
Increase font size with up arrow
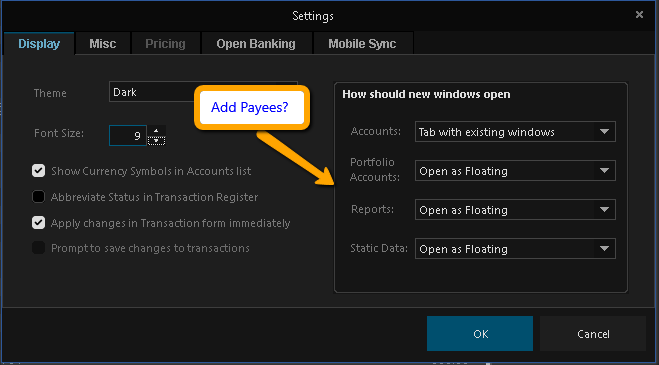156,130
